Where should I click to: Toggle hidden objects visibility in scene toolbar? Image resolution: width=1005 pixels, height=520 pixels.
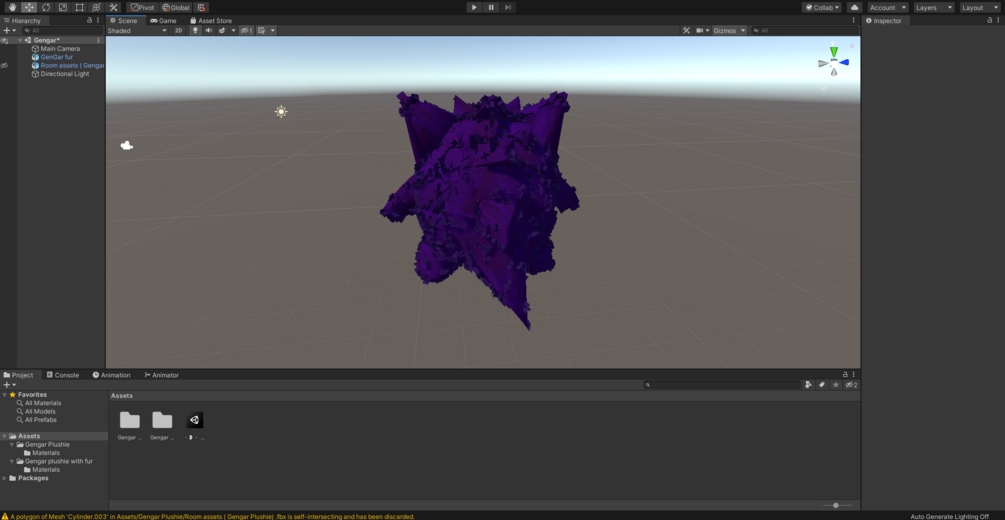[246, 30]
